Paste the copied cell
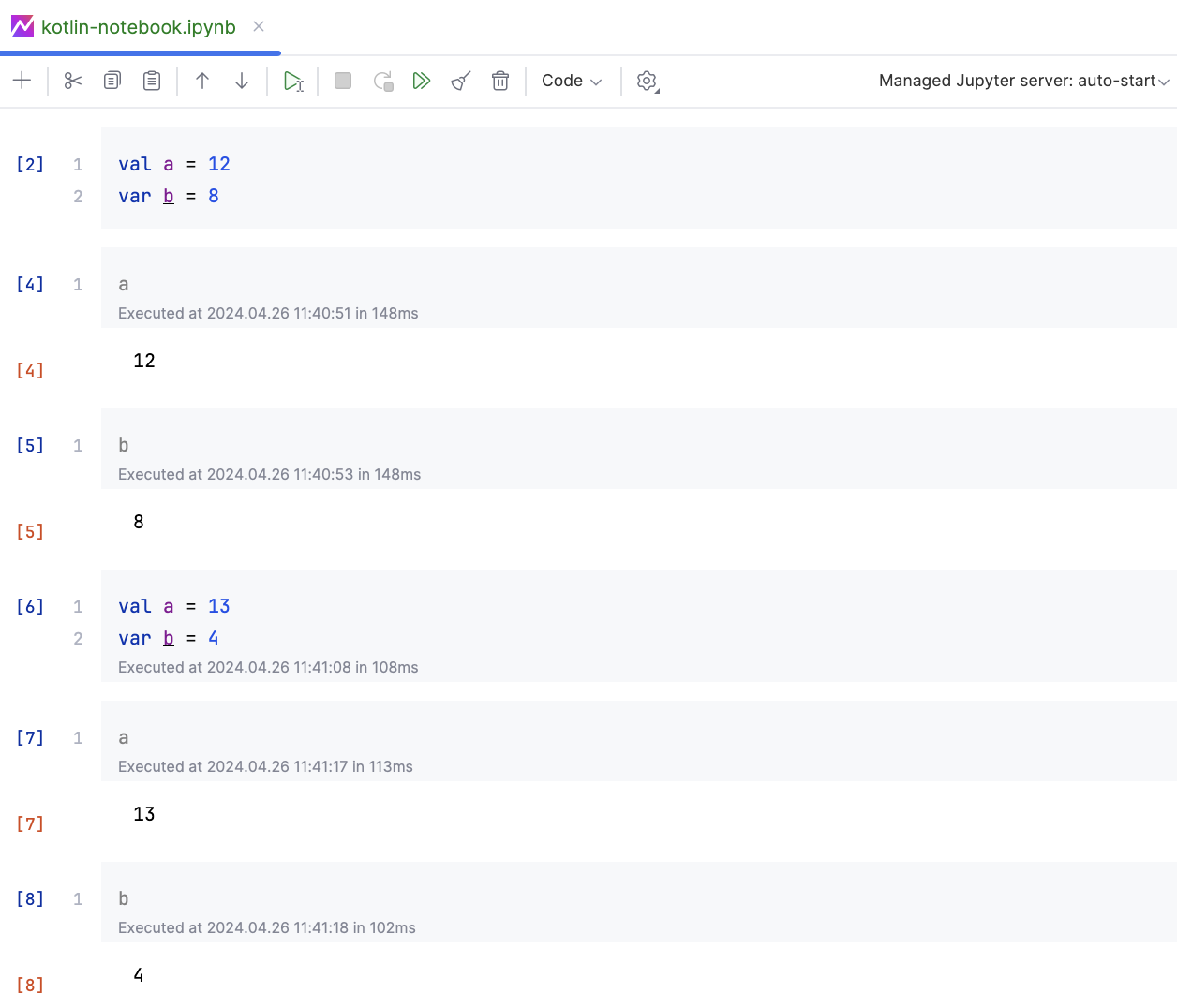The width and height of the screenshot is (1177, 1008). point(151,81)
